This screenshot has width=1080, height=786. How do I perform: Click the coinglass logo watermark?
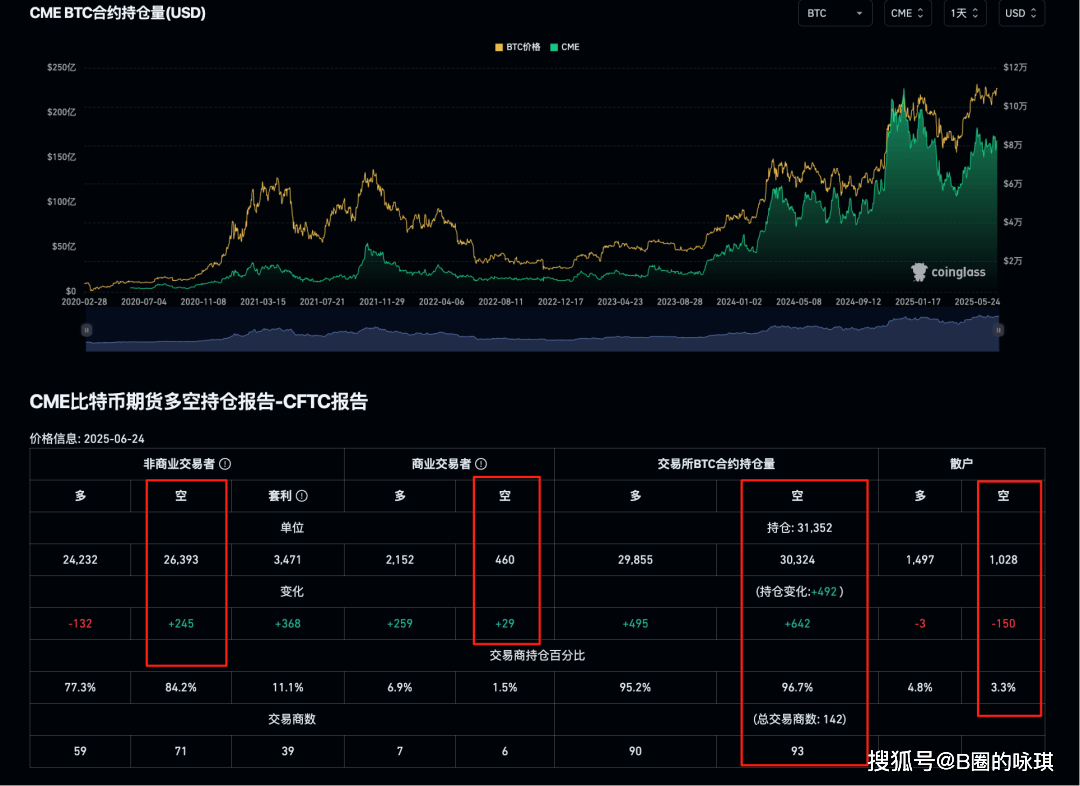(x=948, y=272)
